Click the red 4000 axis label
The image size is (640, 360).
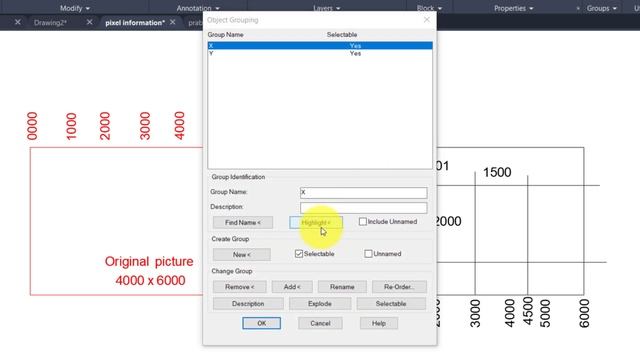pos(179,126)
